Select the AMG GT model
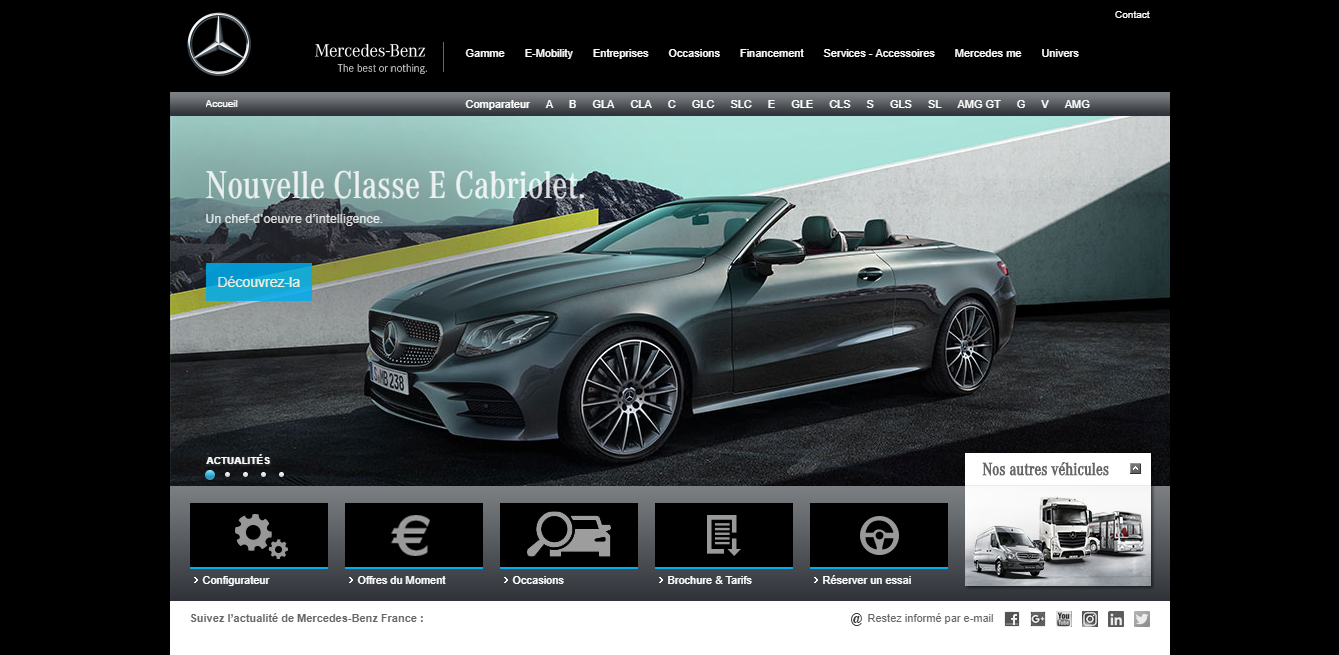This screenshot has width=1339, height=655. pos(979,104)
